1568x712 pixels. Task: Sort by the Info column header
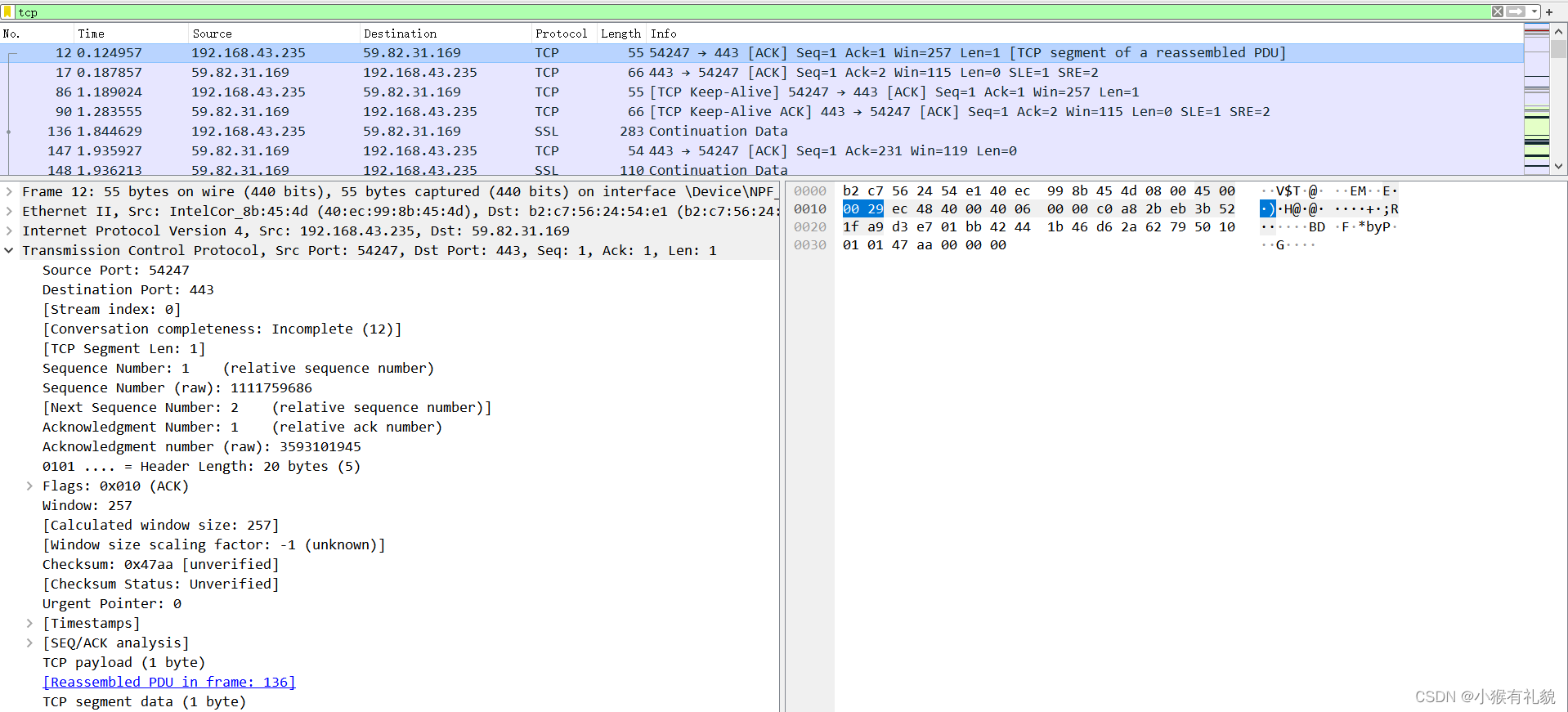[x=1086, y=34]
